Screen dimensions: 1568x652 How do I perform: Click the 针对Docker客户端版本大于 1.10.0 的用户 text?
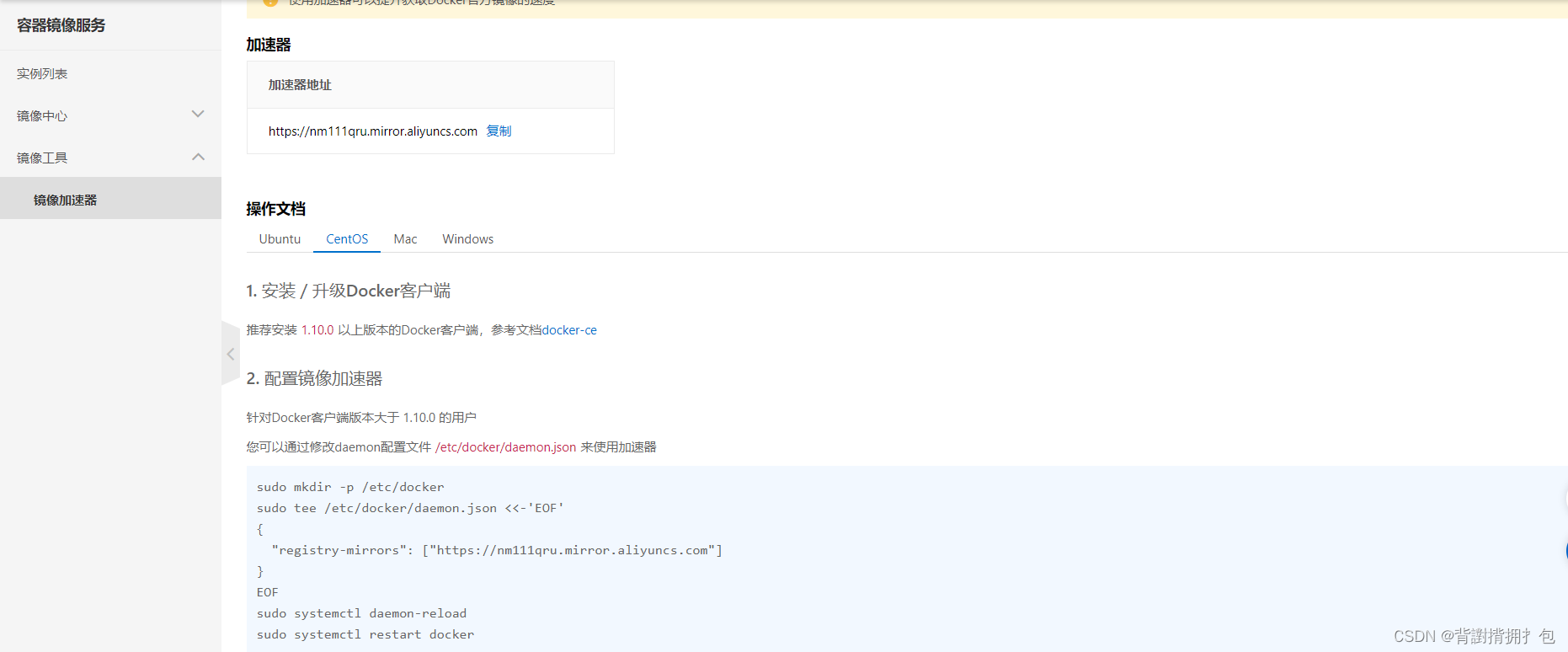(361, 418)
